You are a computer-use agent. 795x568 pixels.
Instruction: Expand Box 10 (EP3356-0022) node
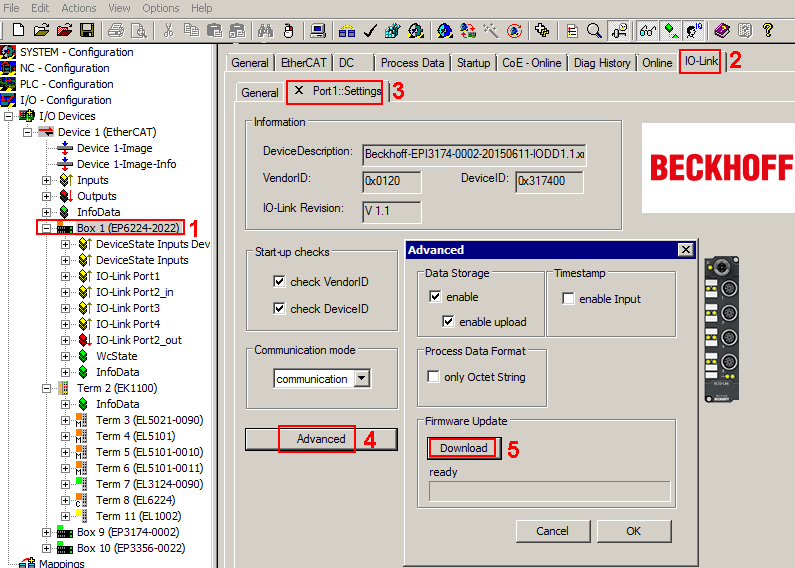tap(46, 549)
